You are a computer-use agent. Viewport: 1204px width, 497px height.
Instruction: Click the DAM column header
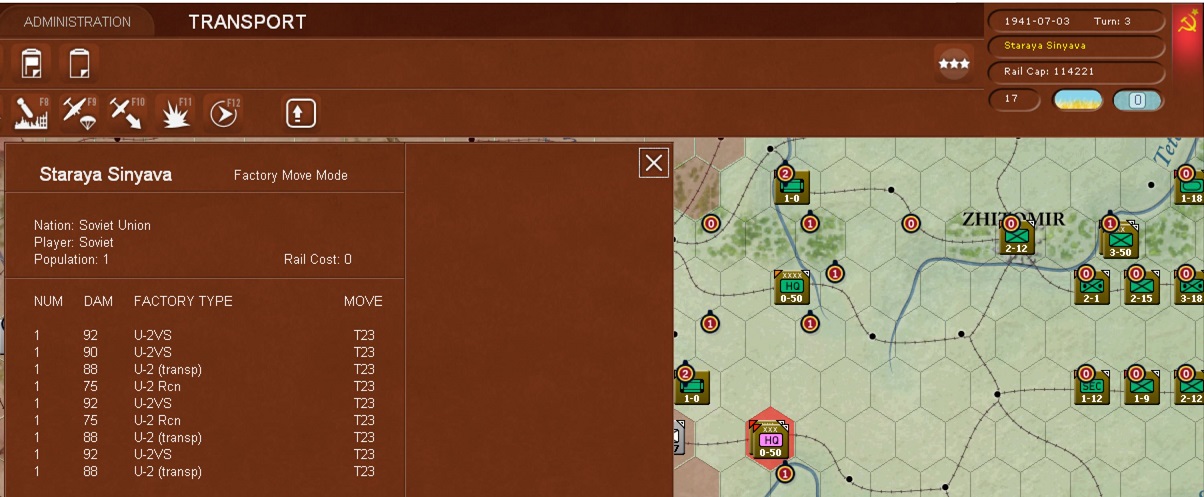[x=98, y=301]
